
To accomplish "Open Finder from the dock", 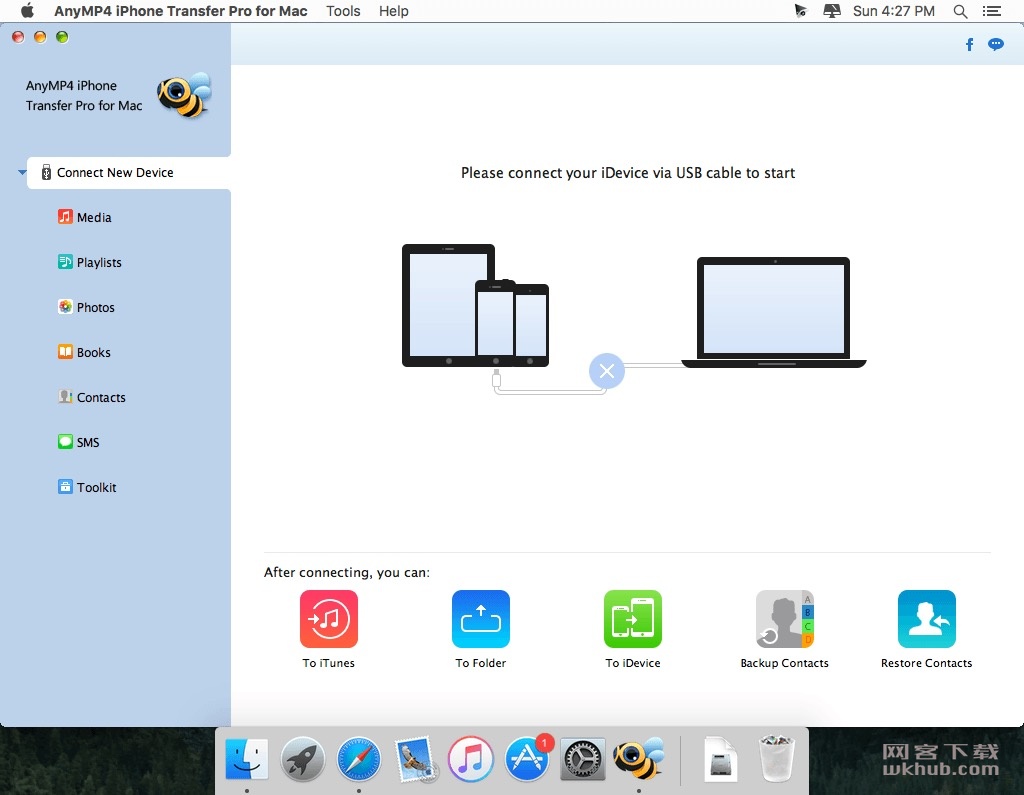I will click(x=246, y=759).
